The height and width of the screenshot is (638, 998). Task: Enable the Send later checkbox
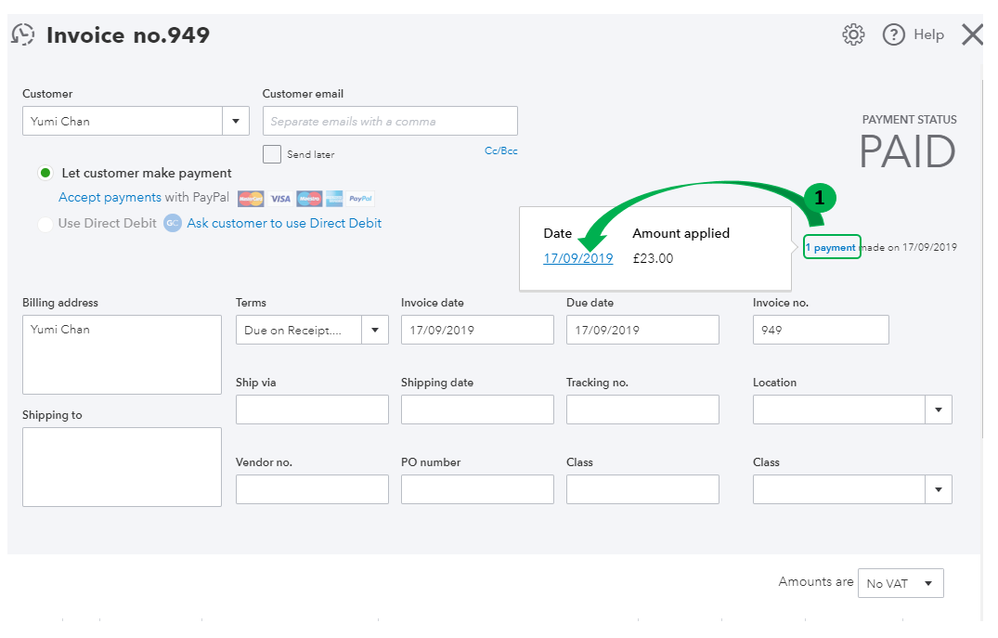(272, 154)
